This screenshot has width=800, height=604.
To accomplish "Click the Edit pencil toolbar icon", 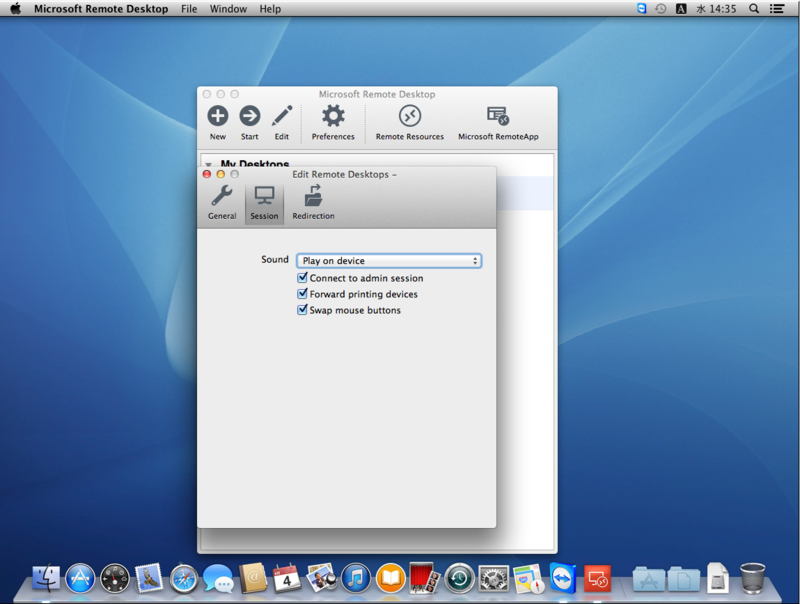I will (x=282, y=116).
